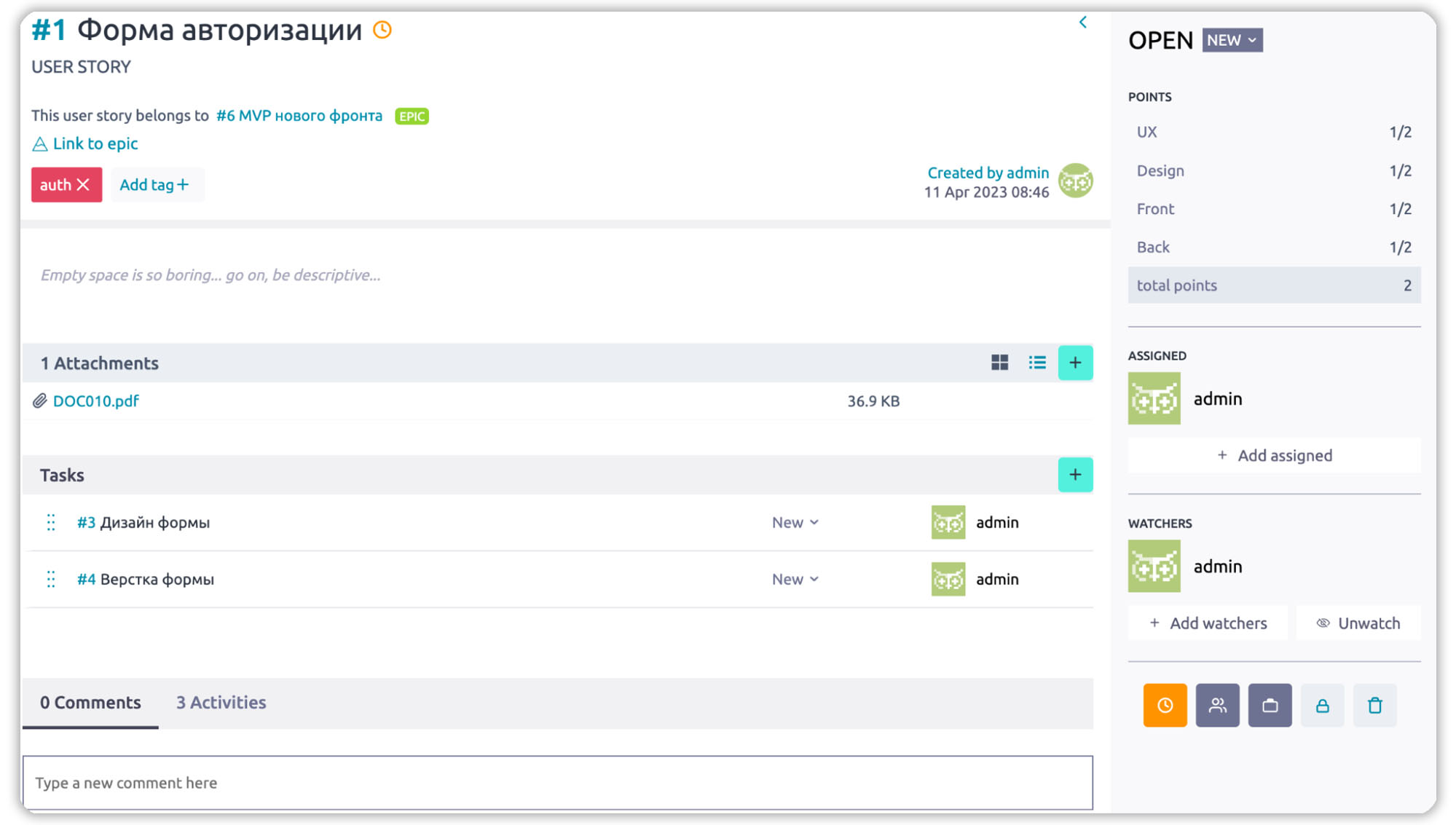The height and width of the screenshot is (825, 1456).
Task: Open the NEW status dropdown
Action: coord(1231,40)
